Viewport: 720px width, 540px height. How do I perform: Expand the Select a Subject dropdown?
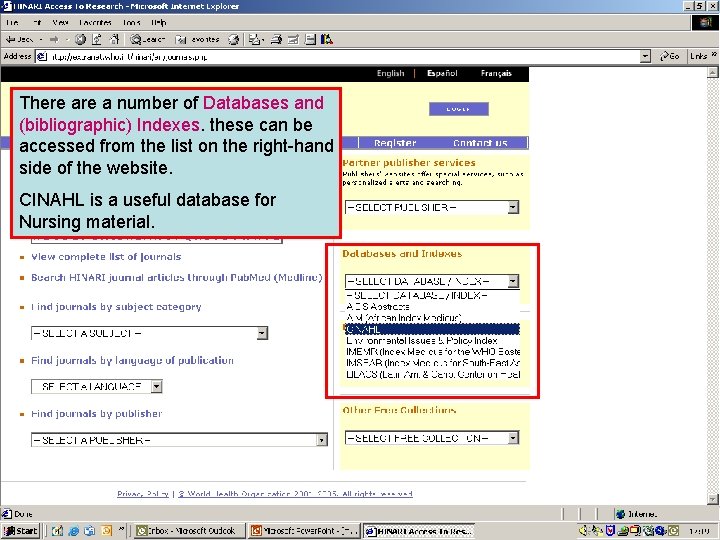click(x=262, y=333)
